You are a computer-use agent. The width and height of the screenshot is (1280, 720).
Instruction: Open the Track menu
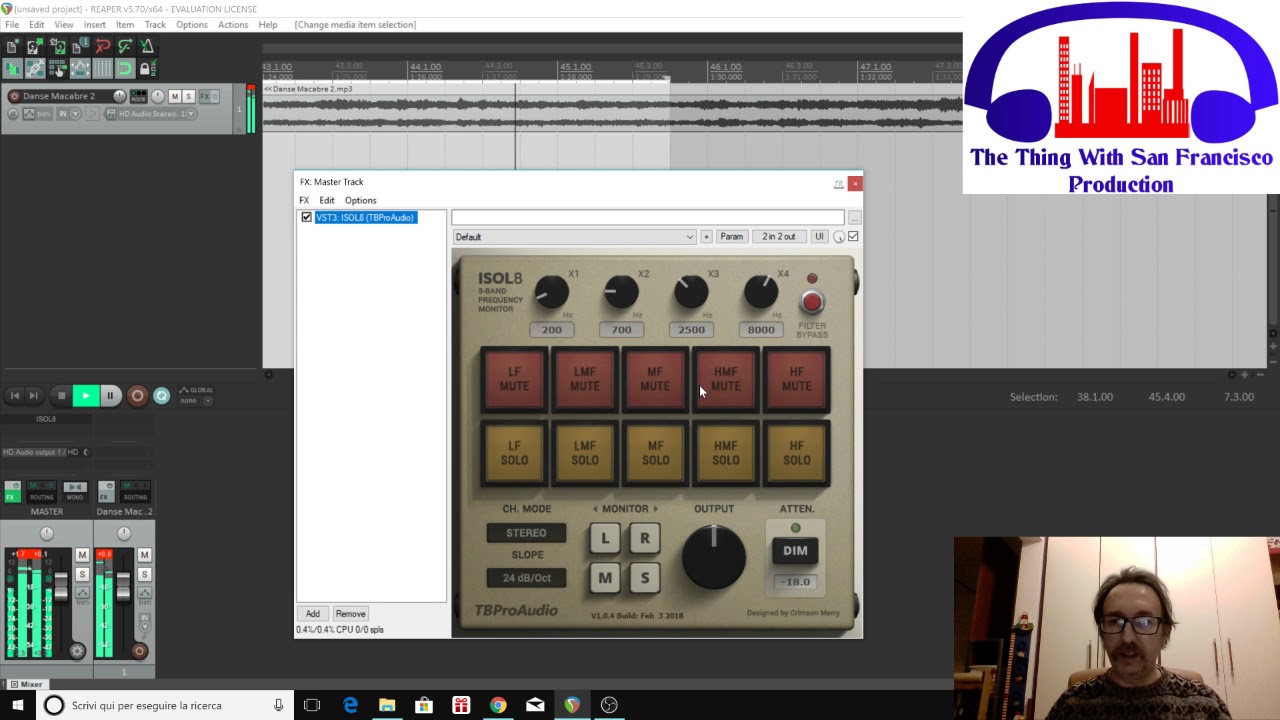(155, 24)
